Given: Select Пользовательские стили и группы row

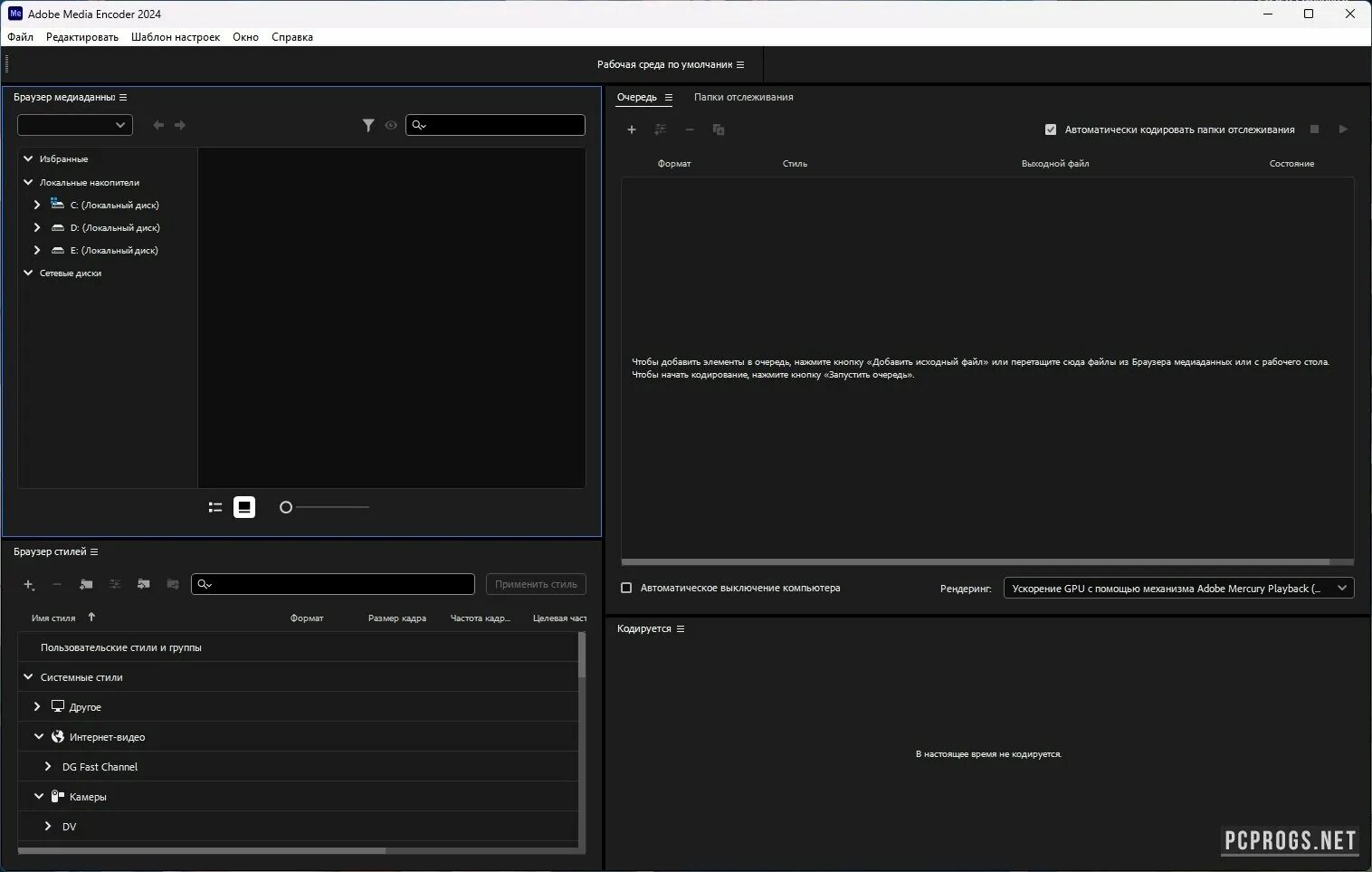Looking at the screenshot, I should [298, 647].
